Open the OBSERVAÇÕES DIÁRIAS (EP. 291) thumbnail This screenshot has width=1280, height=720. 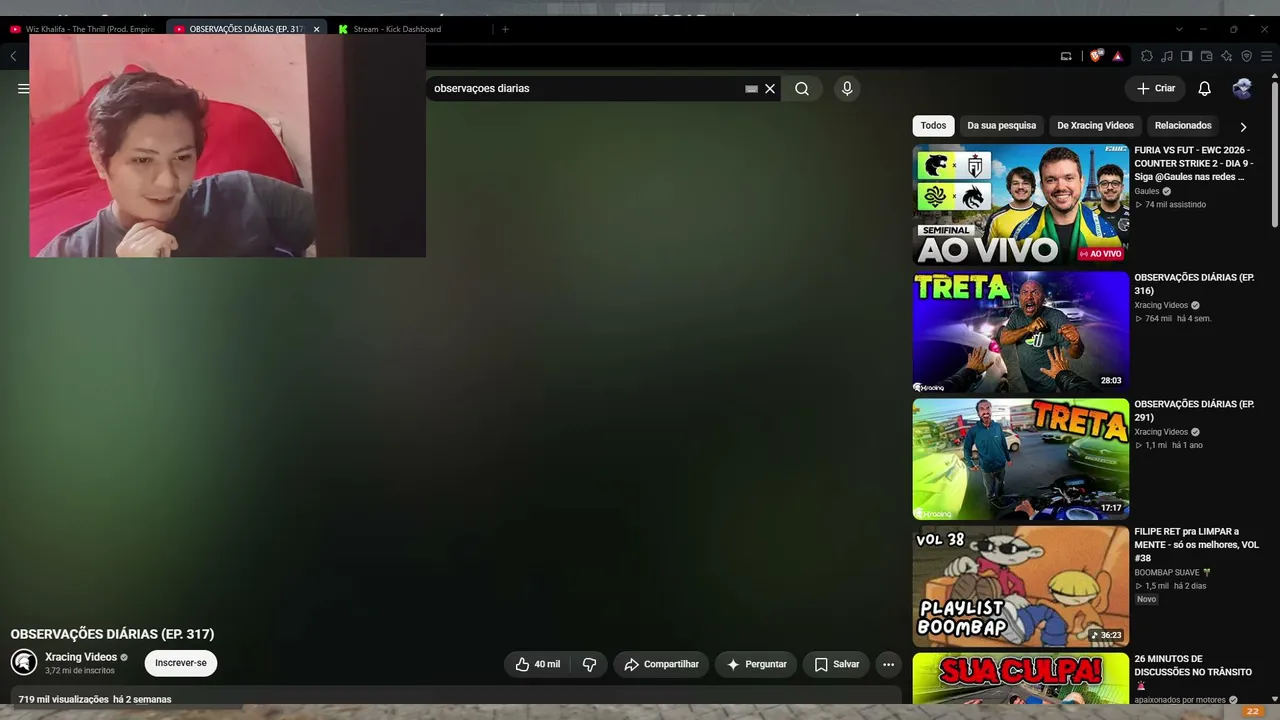click(1020, 459)
